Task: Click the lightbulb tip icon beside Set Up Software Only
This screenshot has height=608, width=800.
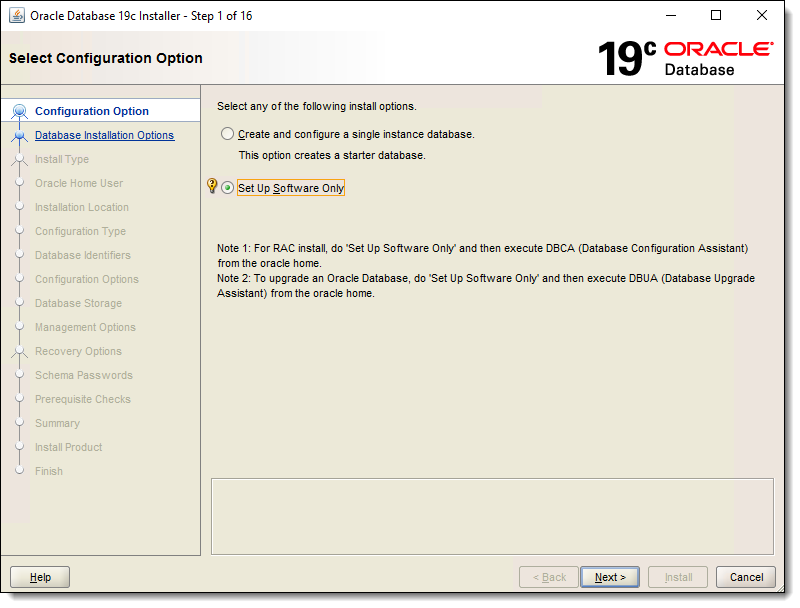Action: point(211,186)
